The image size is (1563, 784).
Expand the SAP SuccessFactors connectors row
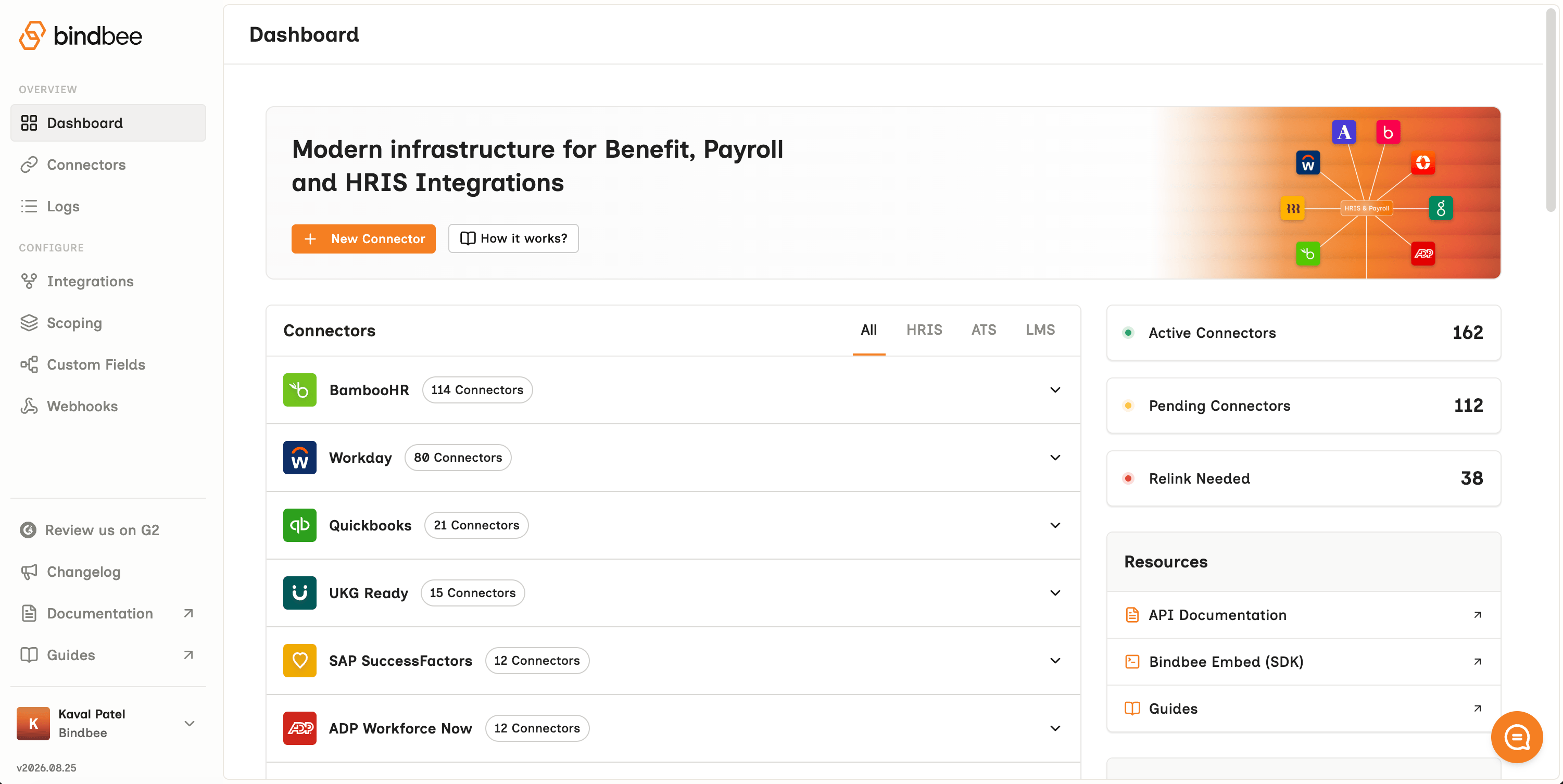tap(1055, 661)
